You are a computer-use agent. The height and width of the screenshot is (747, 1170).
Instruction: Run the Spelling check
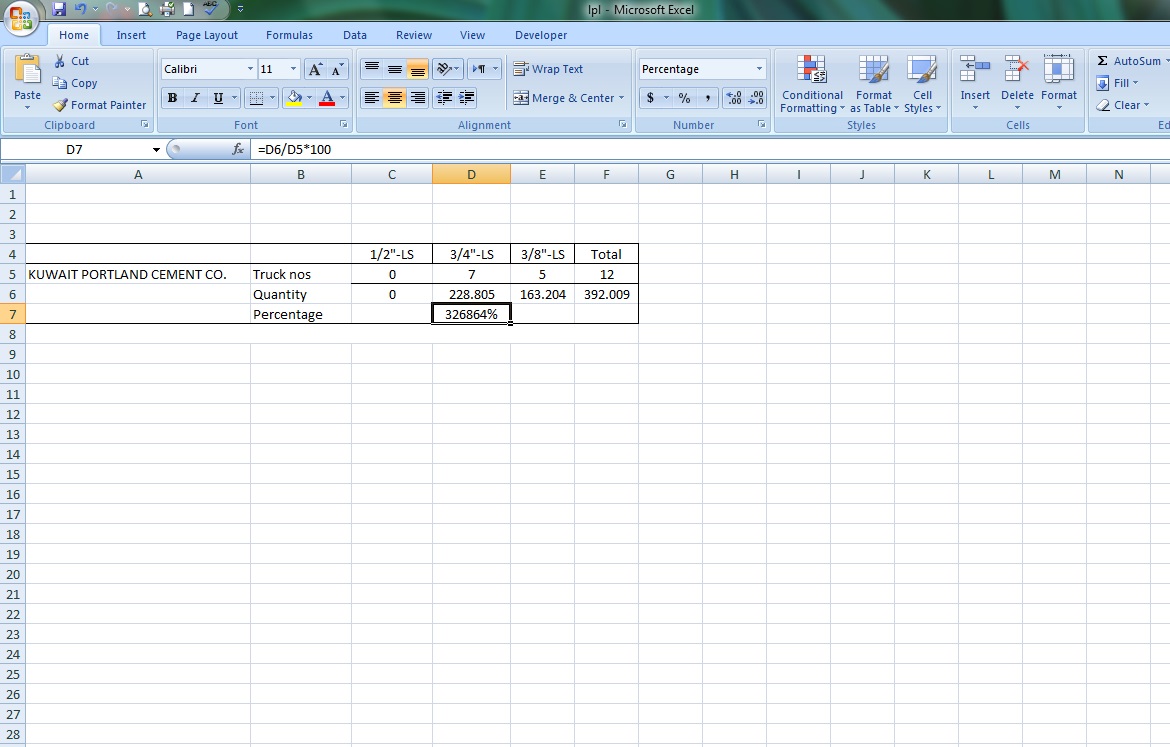(210, 10)
